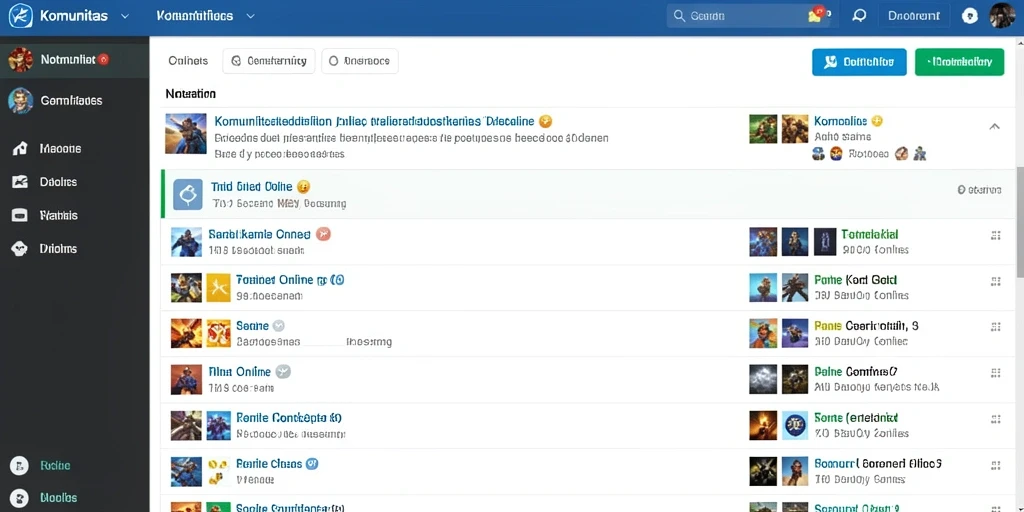This screenshot has height=512, width=1024.
Task: Click the green Rodne sidebar item icon
Action: [20, 466]
